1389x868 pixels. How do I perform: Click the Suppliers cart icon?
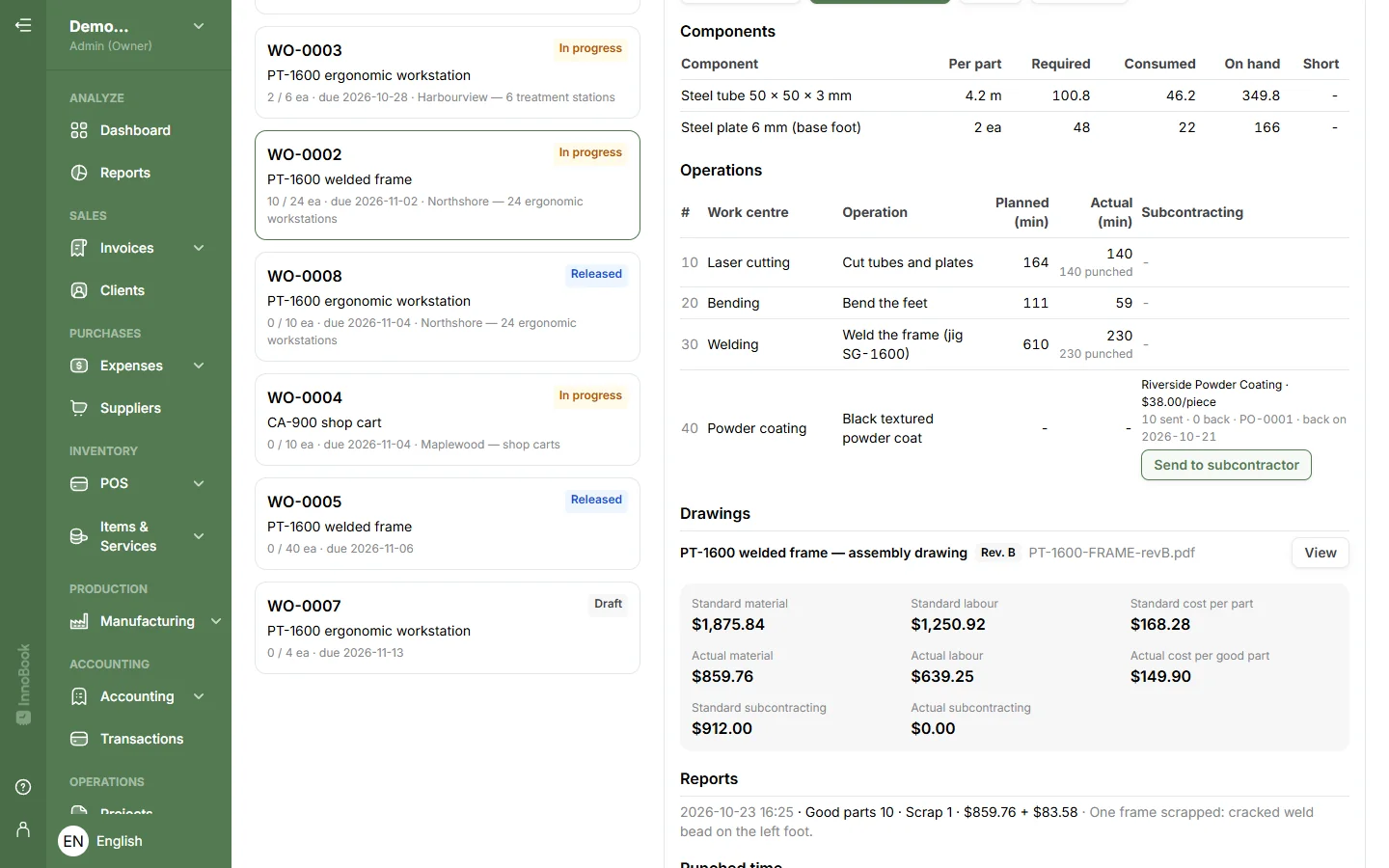pyautogui.click(x=79, y=408)
